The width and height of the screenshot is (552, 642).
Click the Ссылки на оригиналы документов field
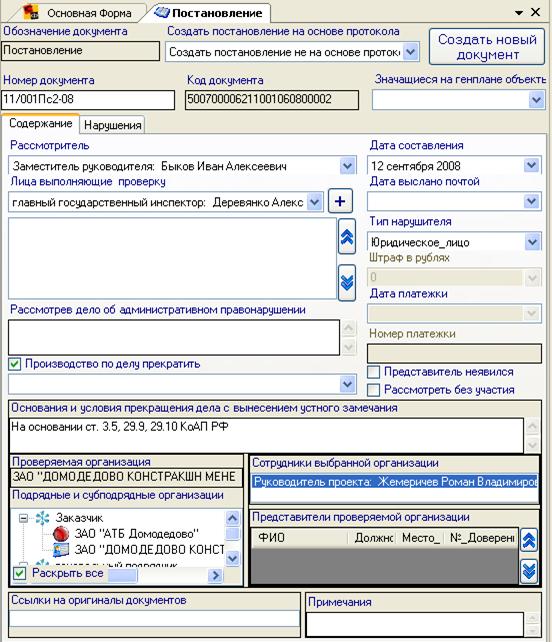pyautogui.click(x=154, y=619)
